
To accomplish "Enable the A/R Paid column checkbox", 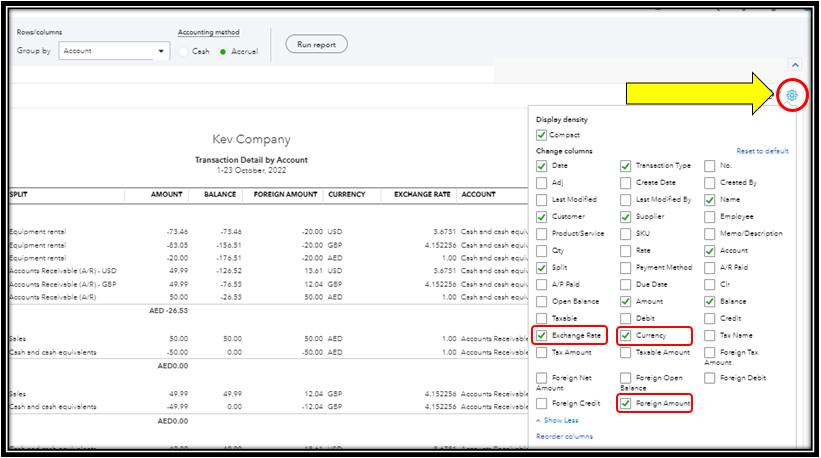I will coord(709,267).
